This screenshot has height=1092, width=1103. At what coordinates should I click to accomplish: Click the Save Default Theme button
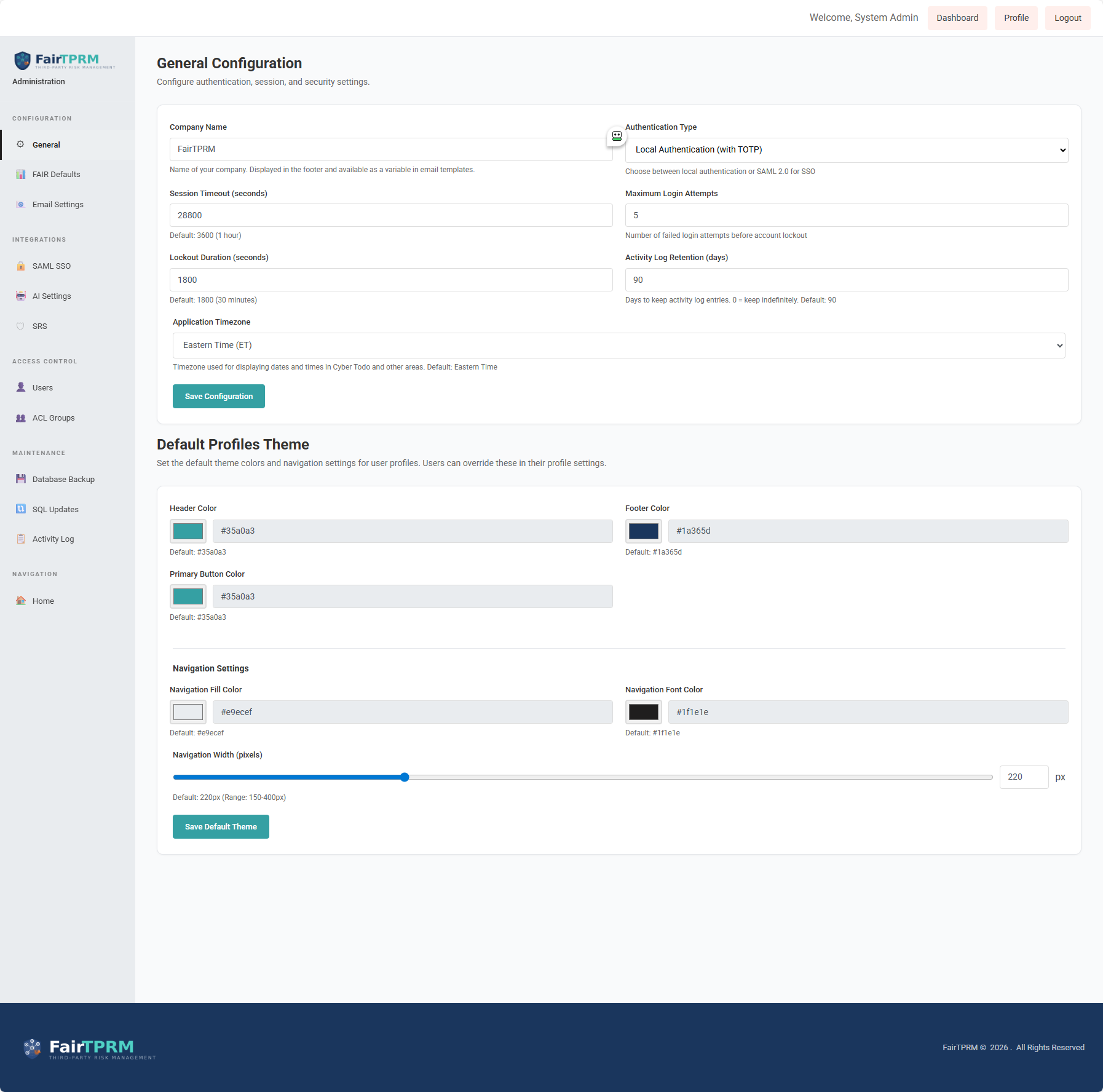point(221,827)
